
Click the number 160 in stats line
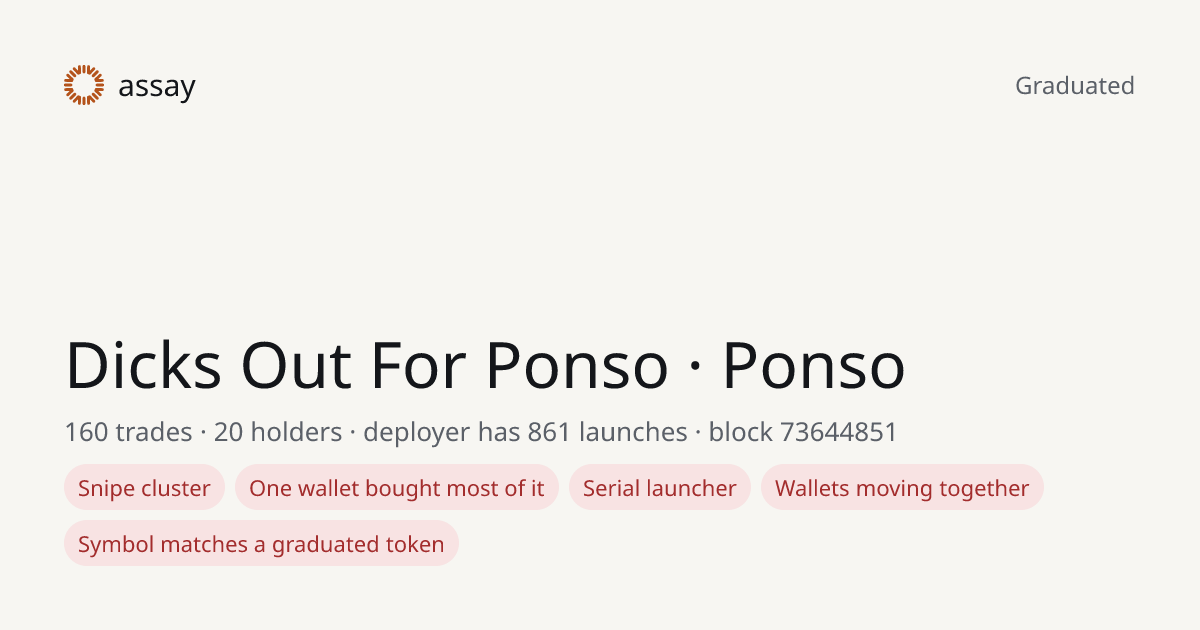point(87,432)
